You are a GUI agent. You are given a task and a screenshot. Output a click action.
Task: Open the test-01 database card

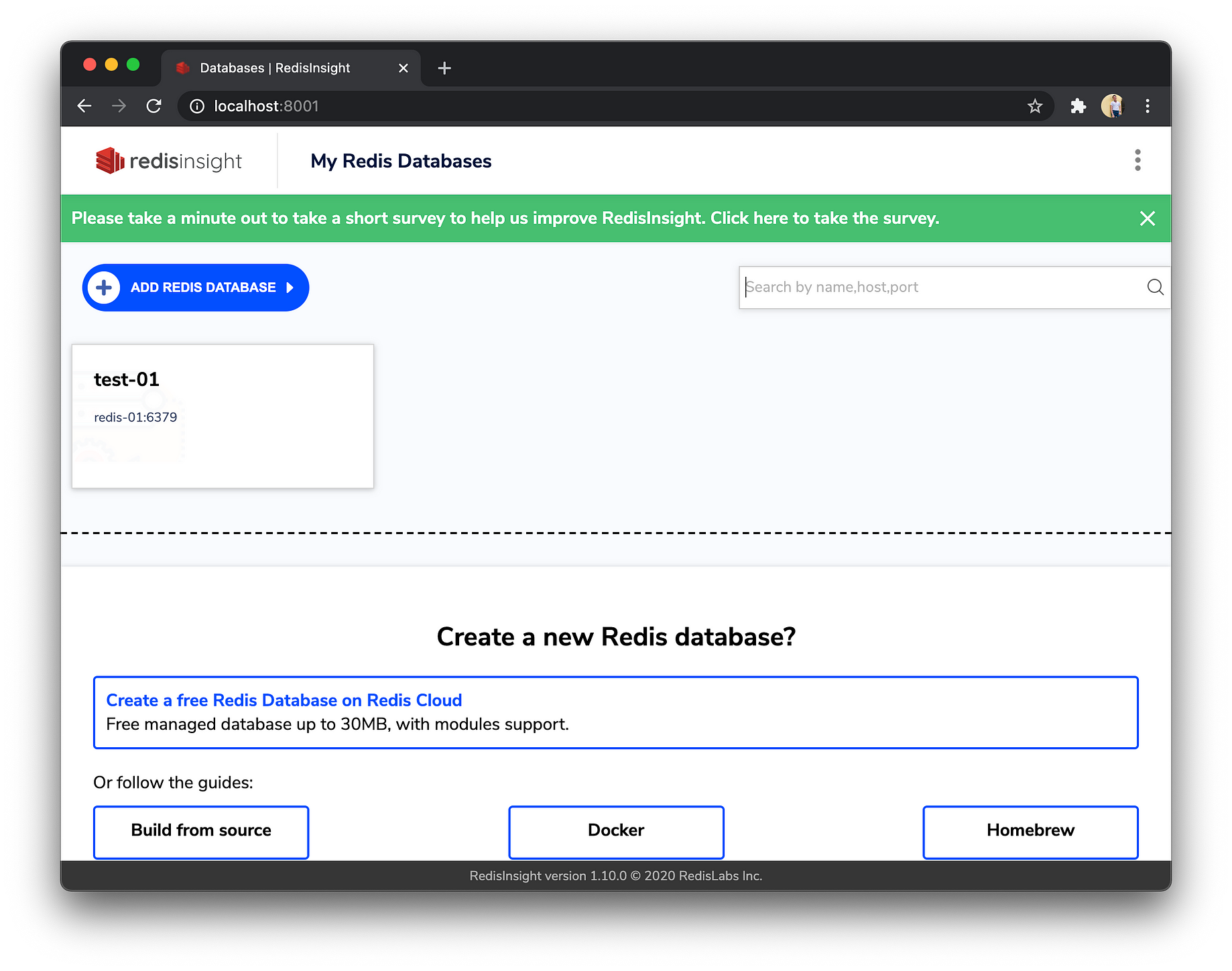tap(223, 416)
